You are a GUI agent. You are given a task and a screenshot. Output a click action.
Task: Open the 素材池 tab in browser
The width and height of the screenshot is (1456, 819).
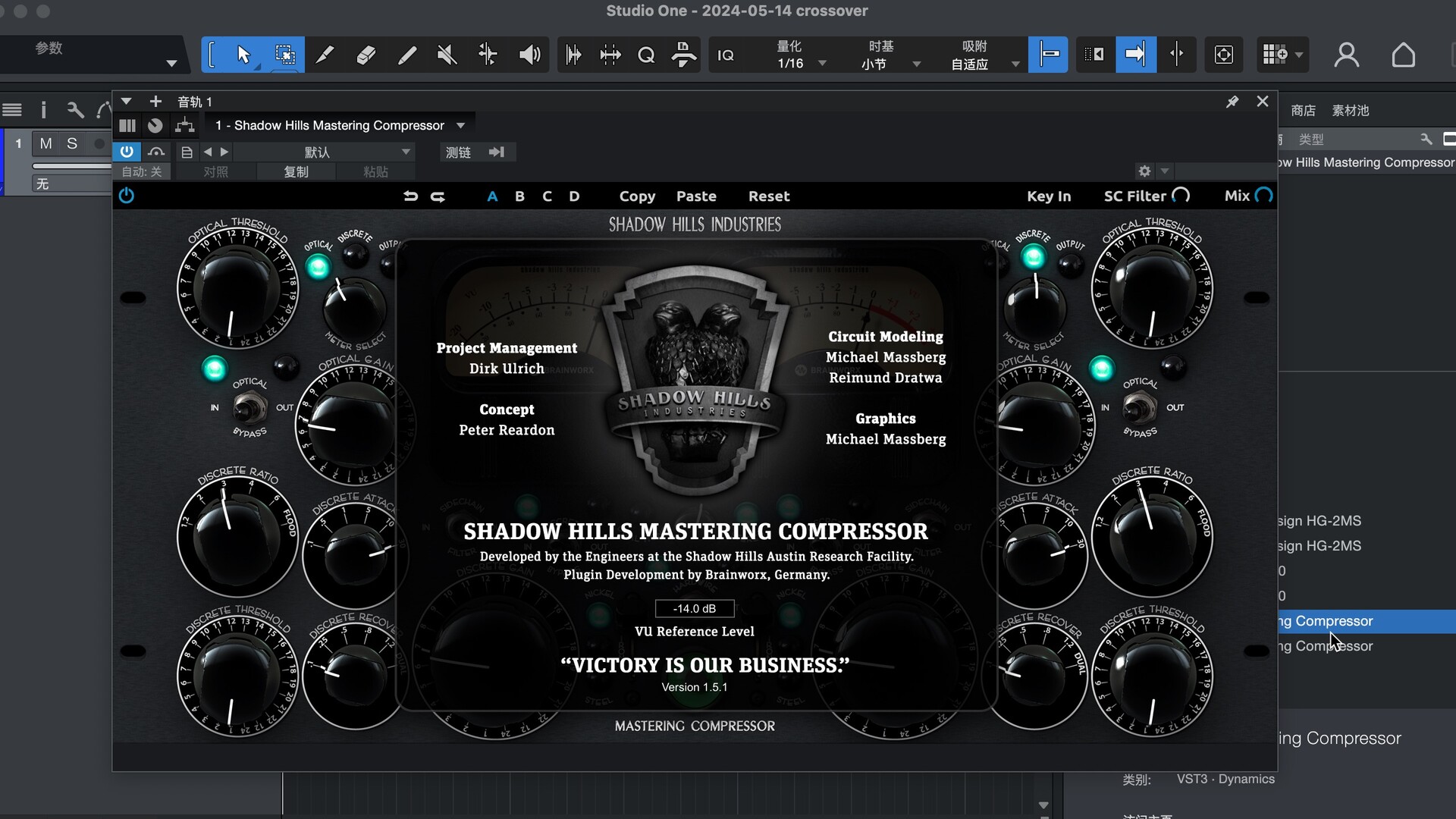point(1350,111)
